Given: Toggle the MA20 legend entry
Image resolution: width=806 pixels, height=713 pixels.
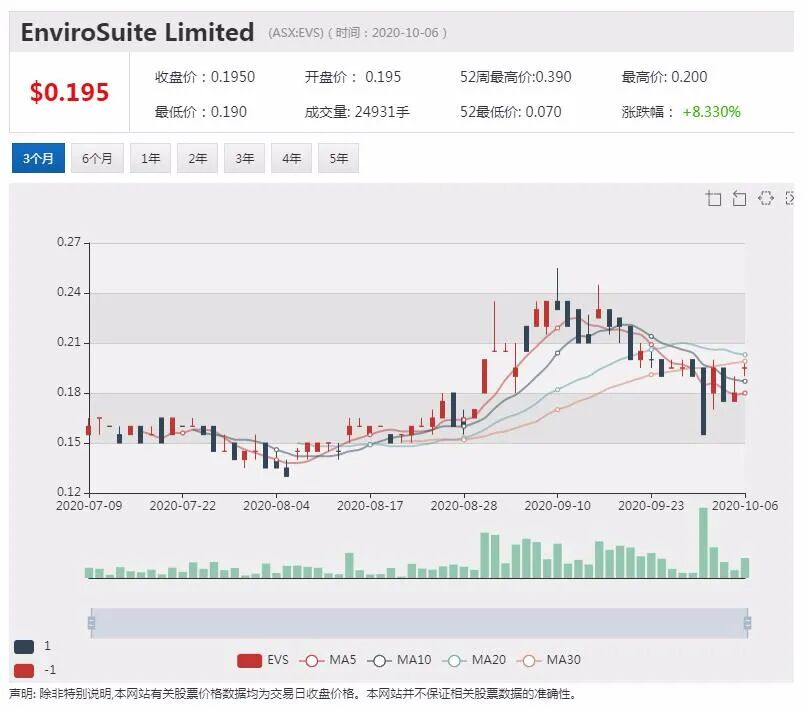Looking at the screenshot, I should pos(474,660).
